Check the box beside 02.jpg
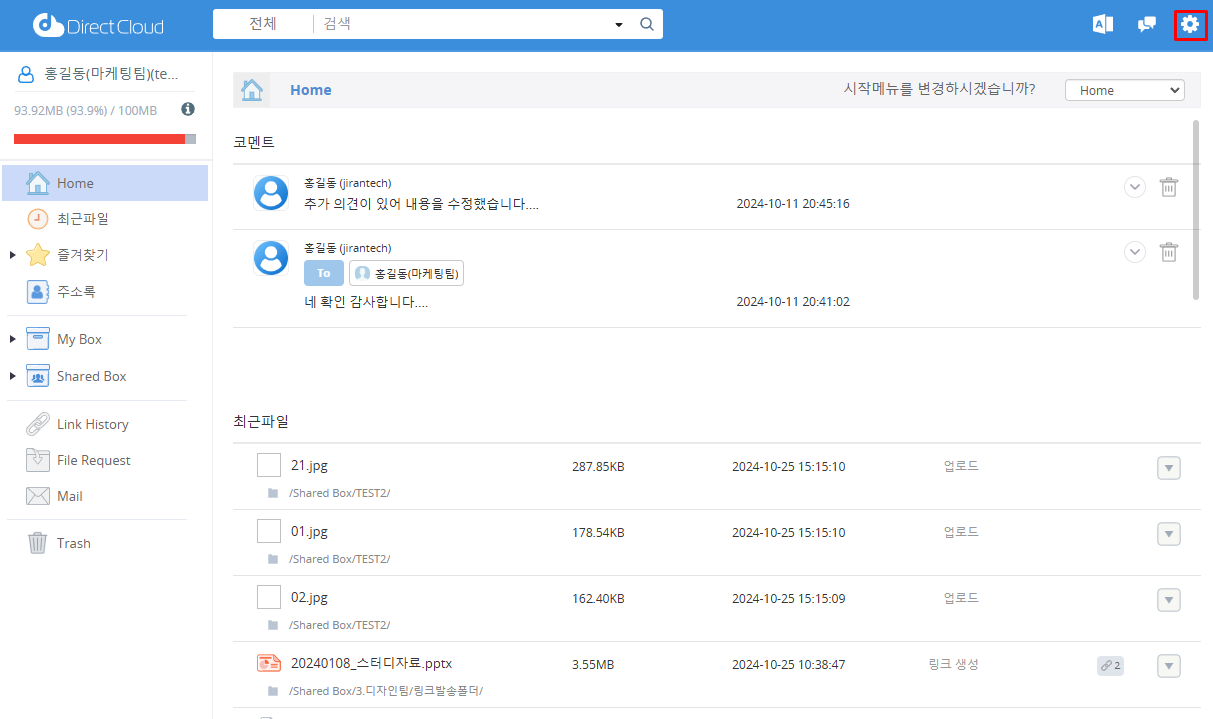Image resolution: width=1213 pixels, height=719 pixels. [x=269, y=597]
